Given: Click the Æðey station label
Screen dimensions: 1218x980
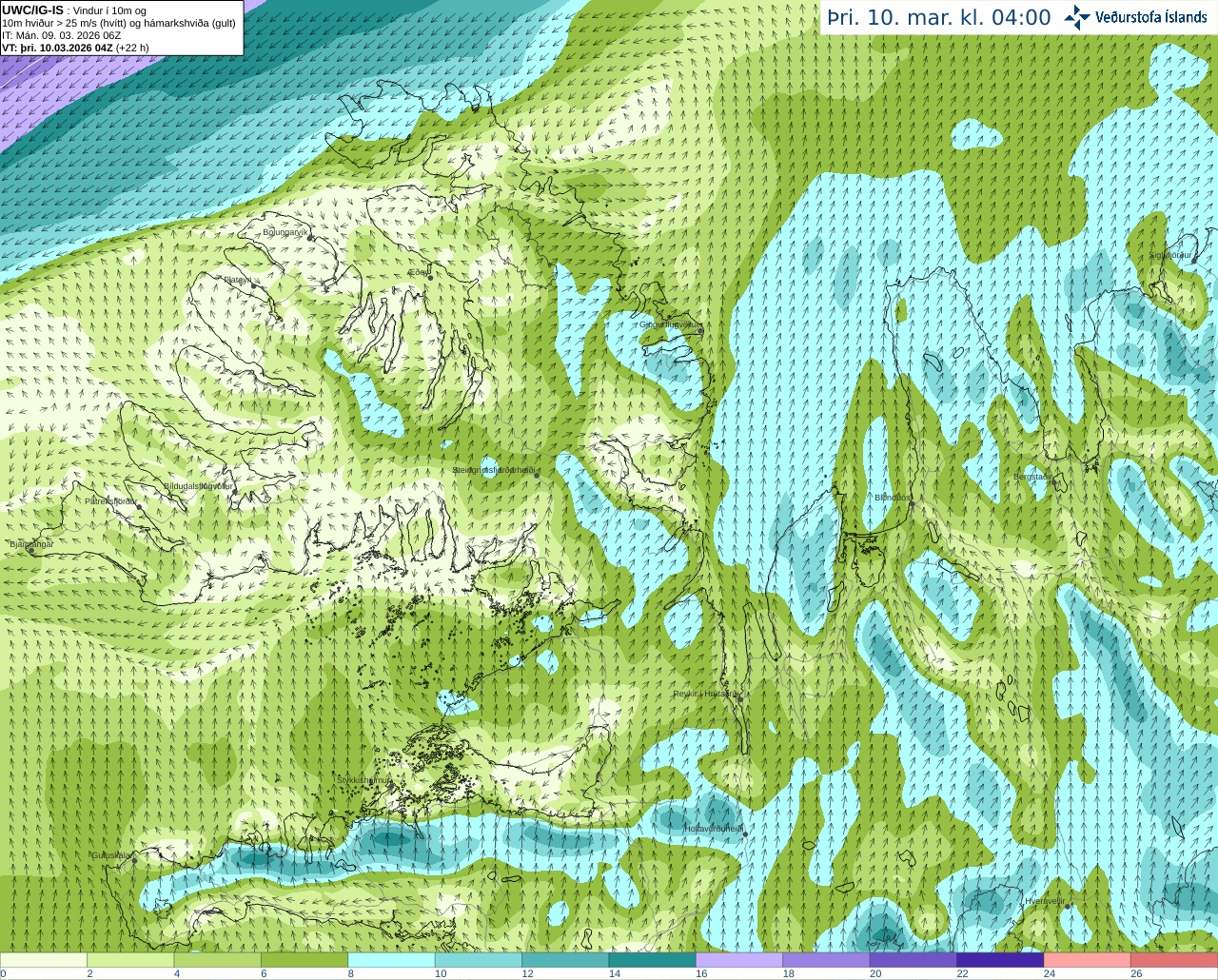Looking at the screenshot, I should pos(418,272).
